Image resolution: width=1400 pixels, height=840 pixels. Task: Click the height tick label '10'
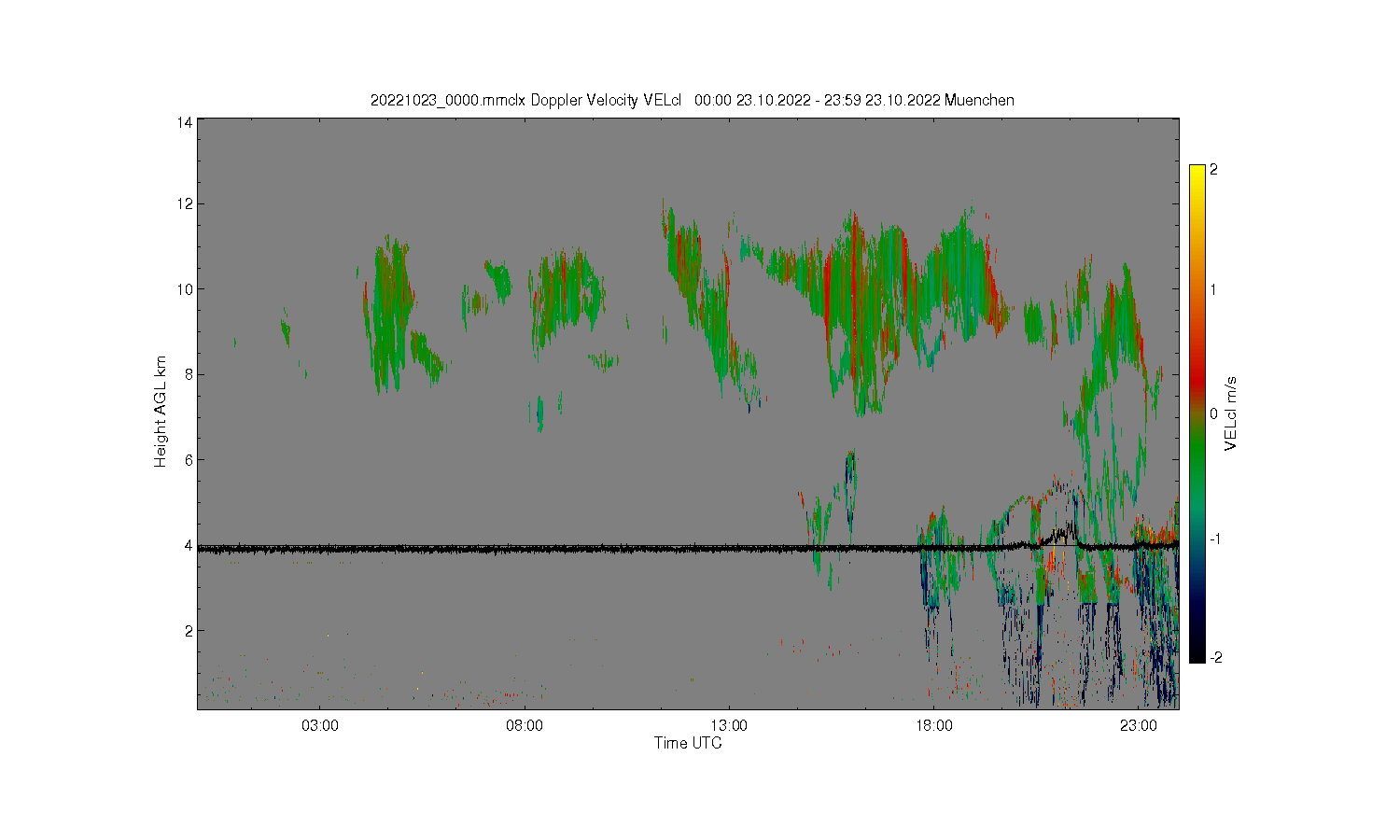click(185, 289)
